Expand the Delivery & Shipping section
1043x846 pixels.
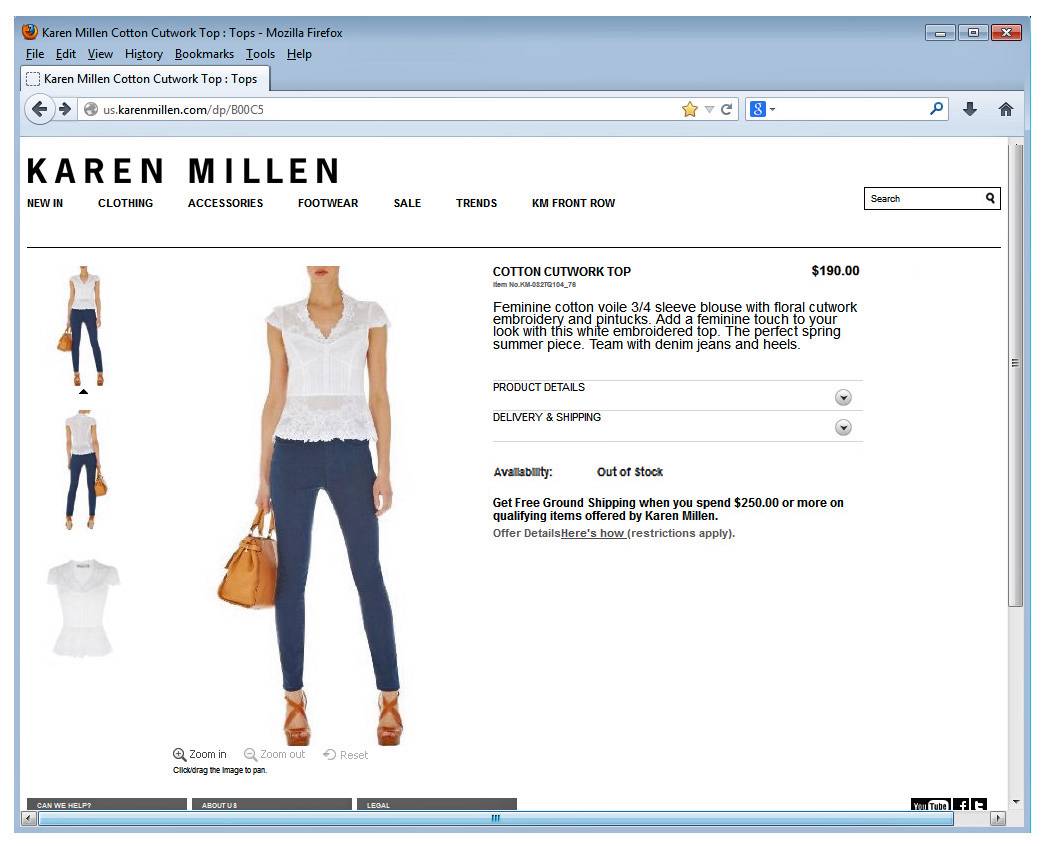point(843,427)
